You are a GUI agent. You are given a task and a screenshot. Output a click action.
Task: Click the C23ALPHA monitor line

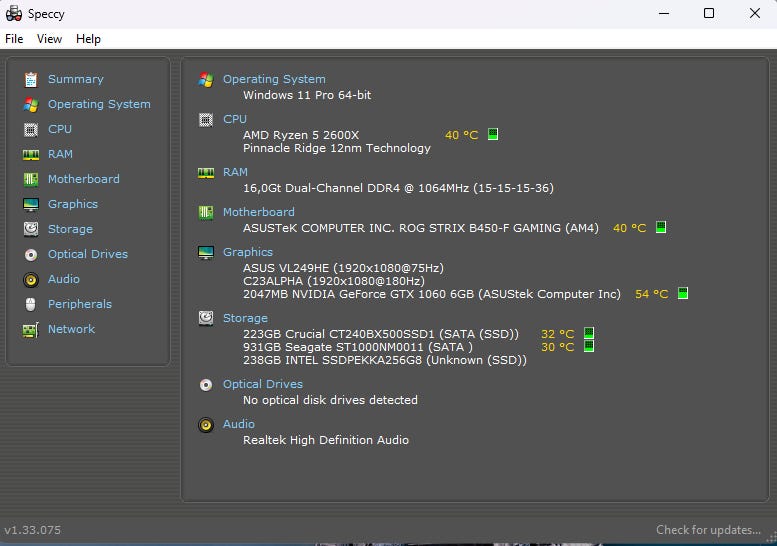click(x=334, y=281)
